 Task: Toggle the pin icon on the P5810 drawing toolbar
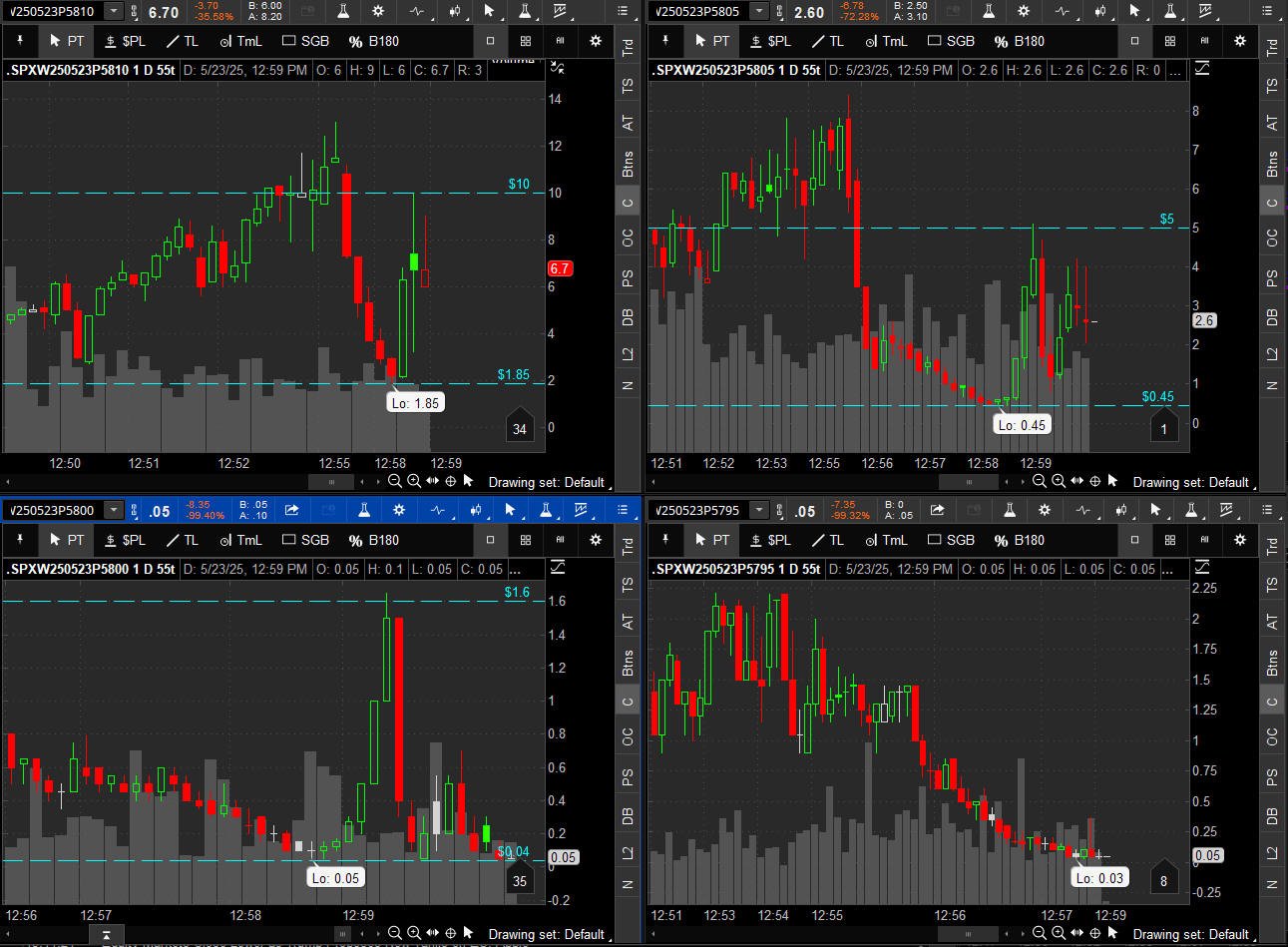[20, 41]
